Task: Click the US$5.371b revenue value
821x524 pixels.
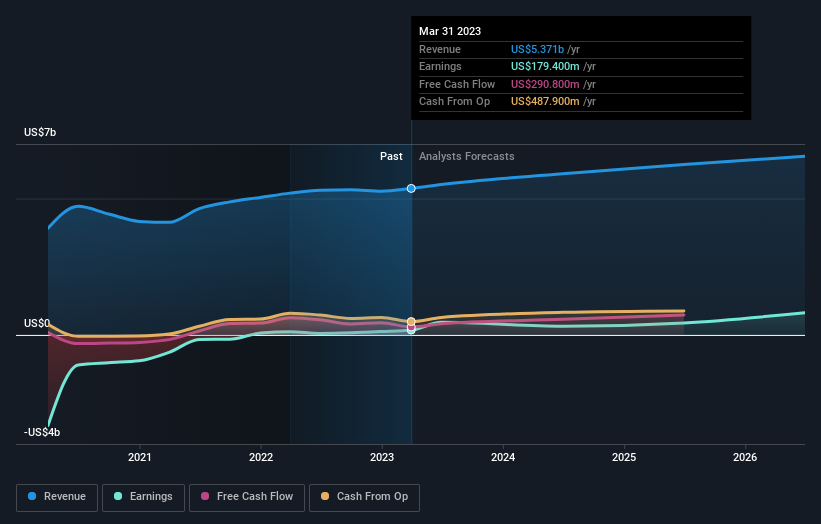Action: click(x=537, y=49)
